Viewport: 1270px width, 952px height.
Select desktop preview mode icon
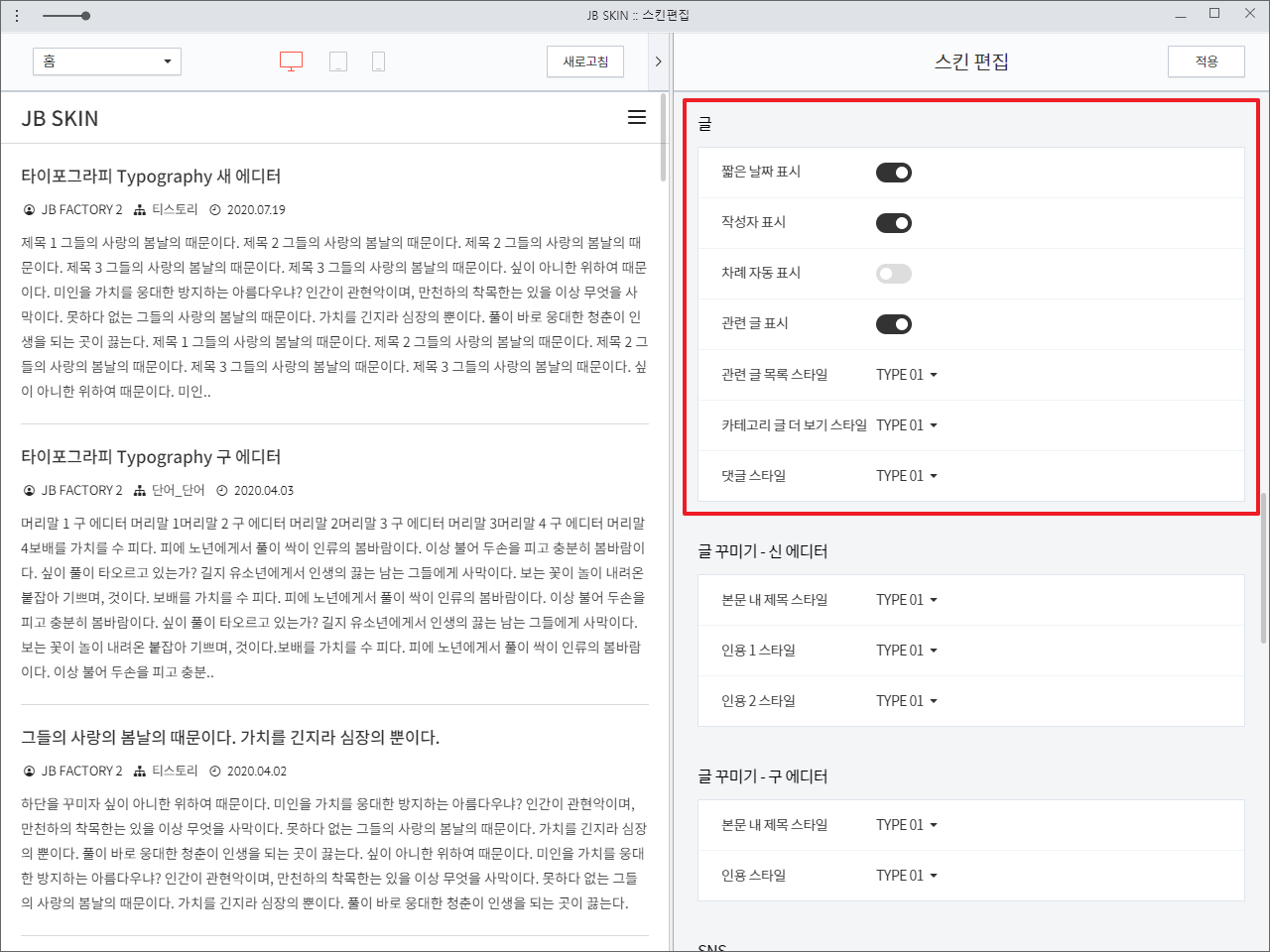[x=291, y=61]
